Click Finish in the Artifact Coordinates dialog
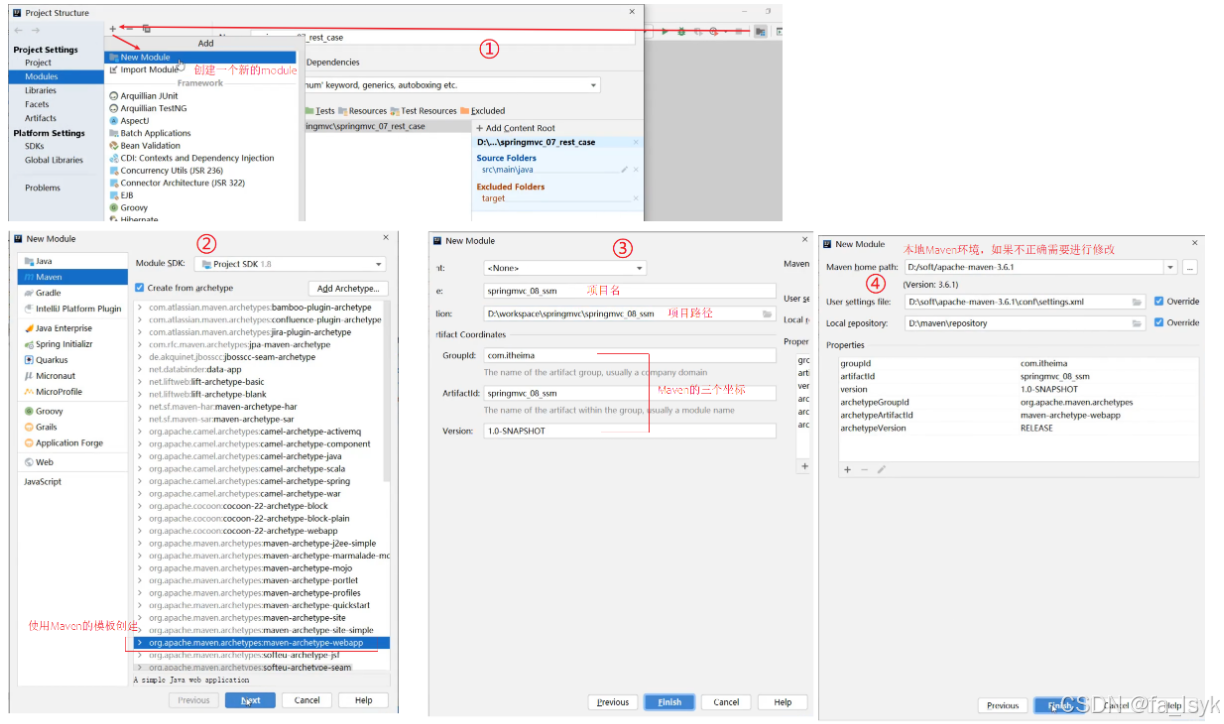The image size is (1224, 724). pos(669,702)
